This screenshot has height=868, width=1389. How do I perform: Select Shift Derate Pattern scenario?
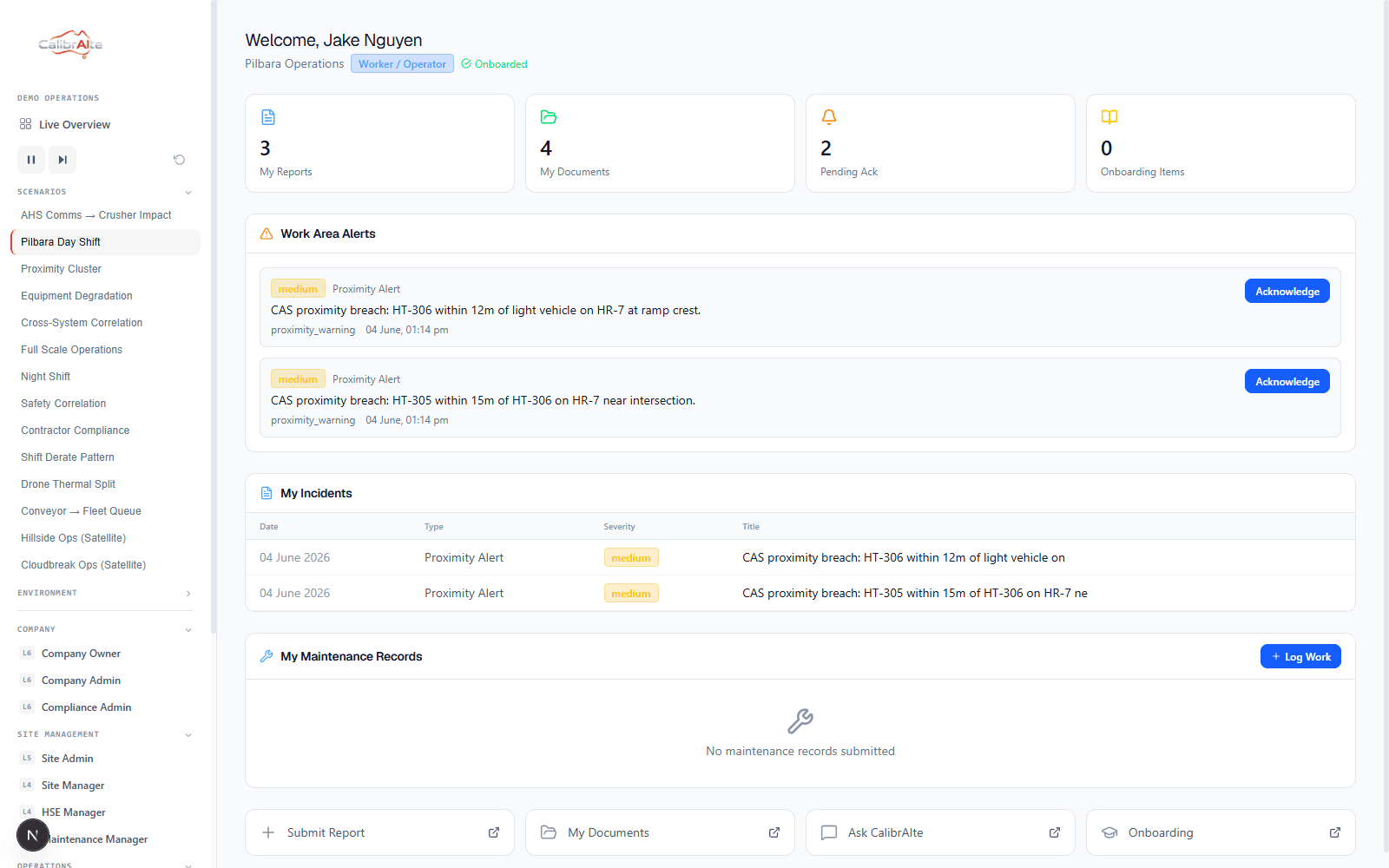(105, 457)
